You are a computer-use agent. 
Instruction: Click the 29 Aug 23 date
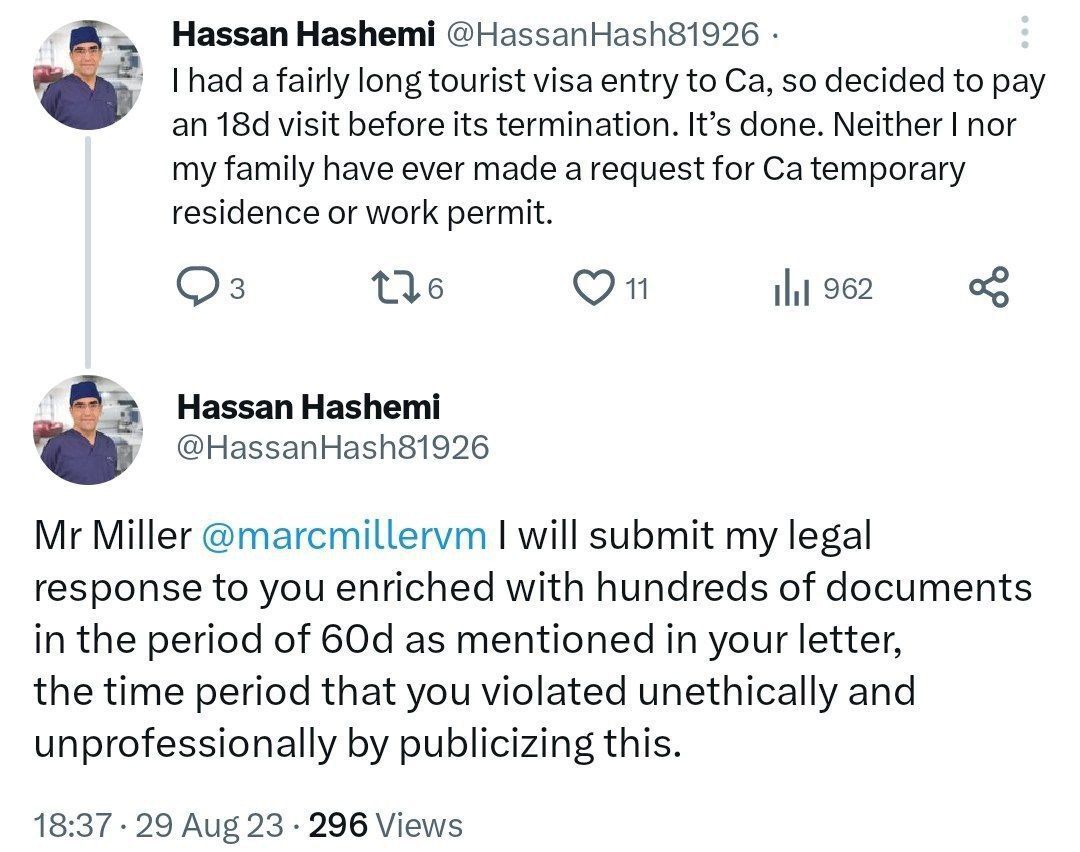coord(212,825)
